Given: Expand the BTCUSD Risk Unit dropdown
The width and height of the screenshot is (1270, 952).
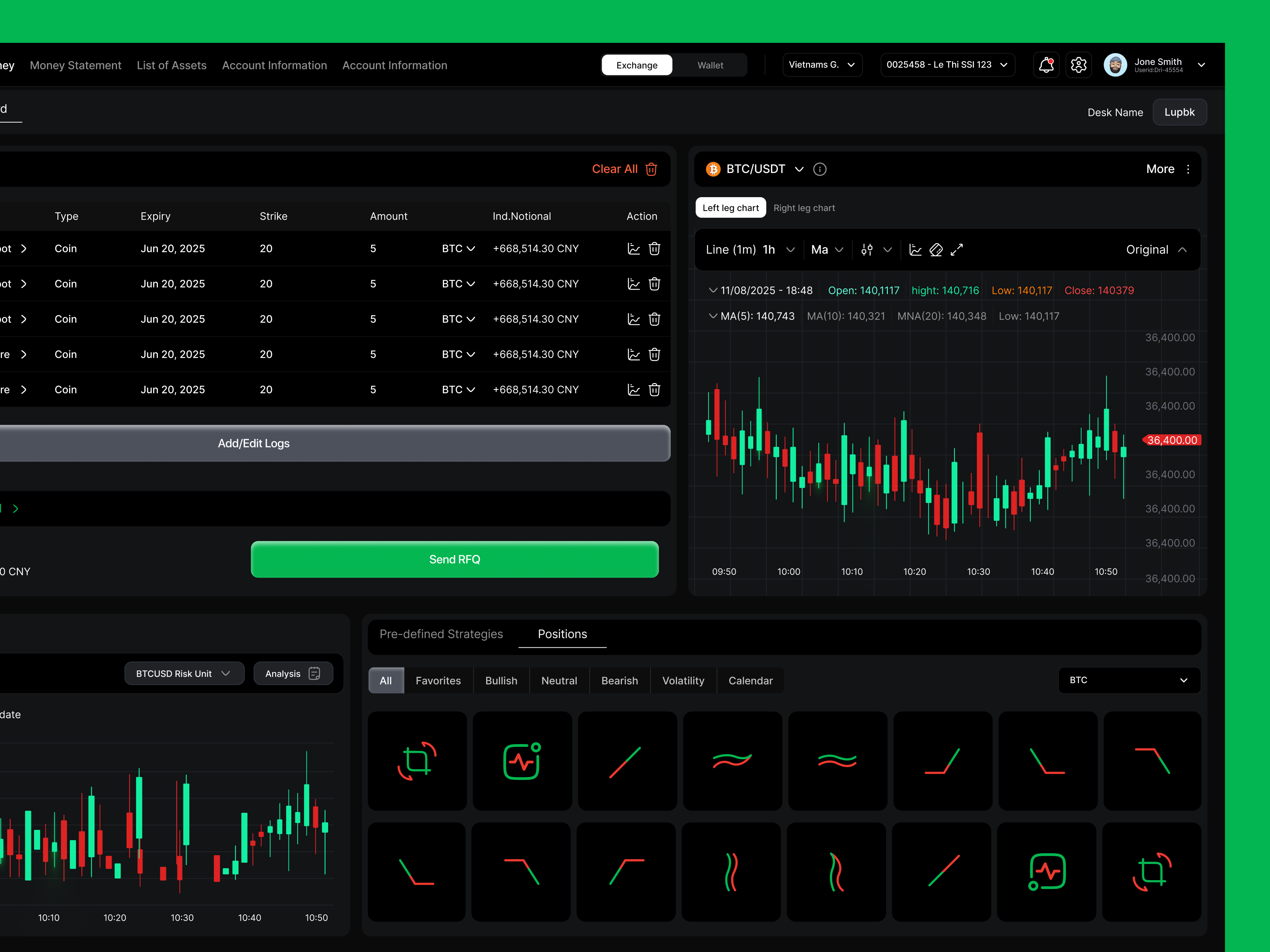Looking at the screenshot, I should point(184,673).
